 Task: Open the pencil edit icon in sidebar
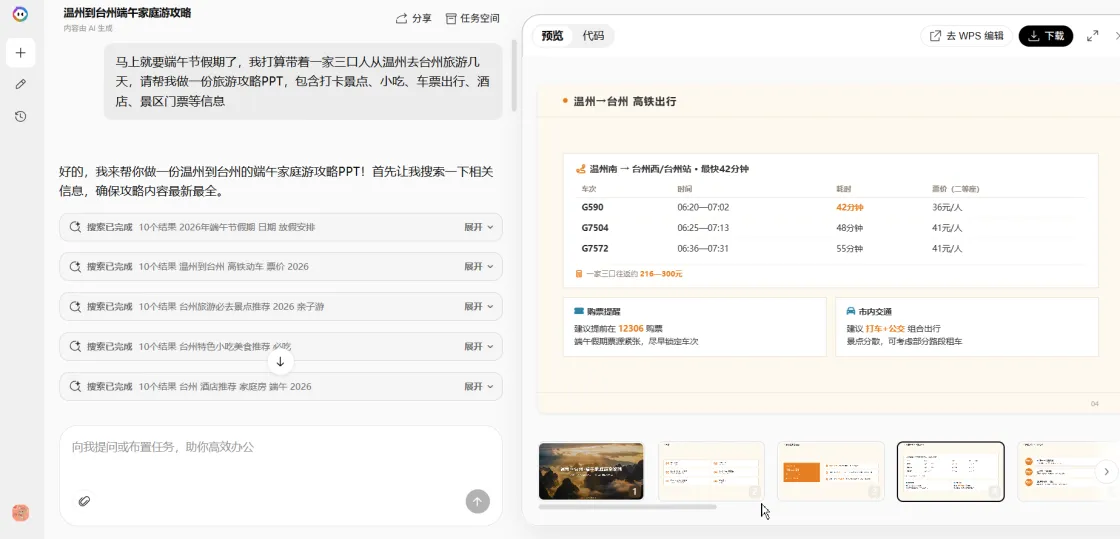coord(21,84)
